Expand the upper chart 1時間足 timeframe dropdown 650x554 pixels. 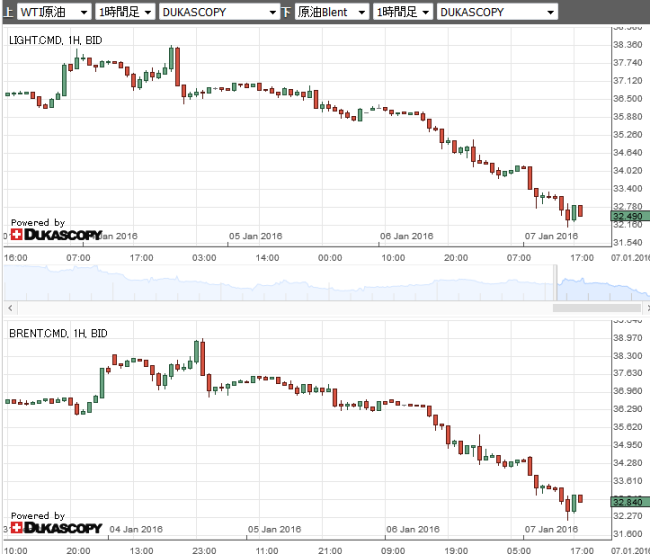tap(124, 12)
